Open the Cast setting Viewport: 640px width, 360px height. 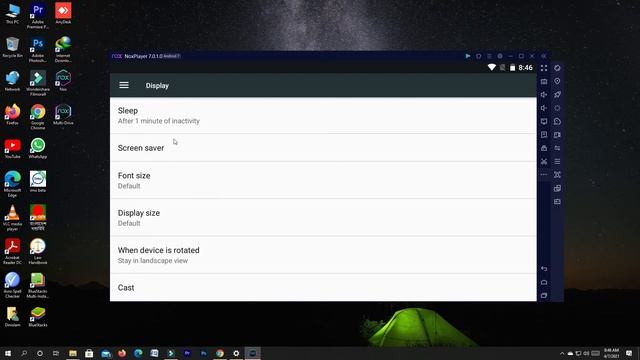tap(323, 288)
